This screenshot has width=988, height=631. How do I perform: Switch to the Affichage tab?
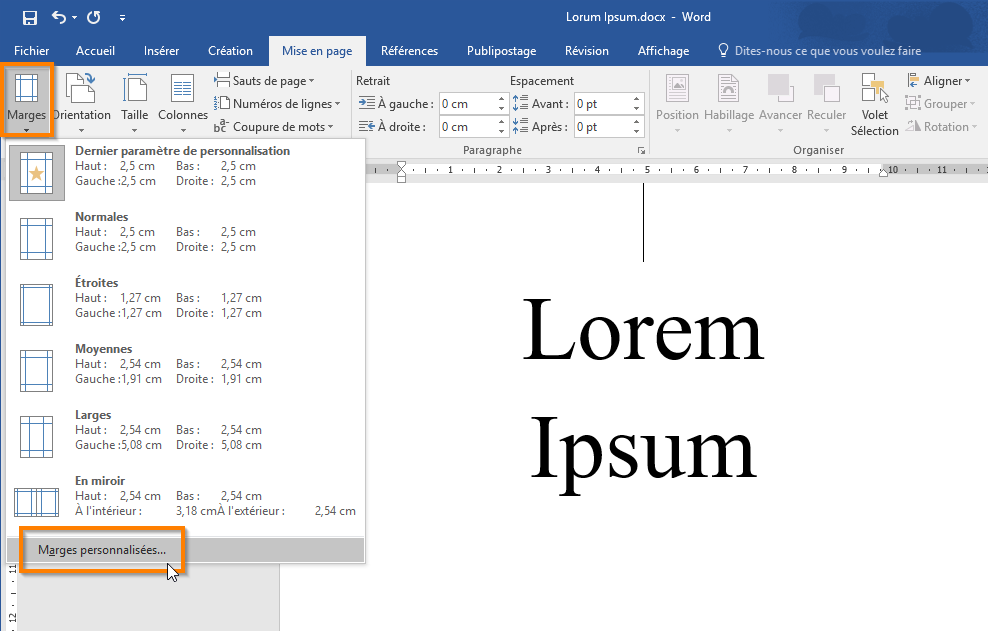point(663,51)
